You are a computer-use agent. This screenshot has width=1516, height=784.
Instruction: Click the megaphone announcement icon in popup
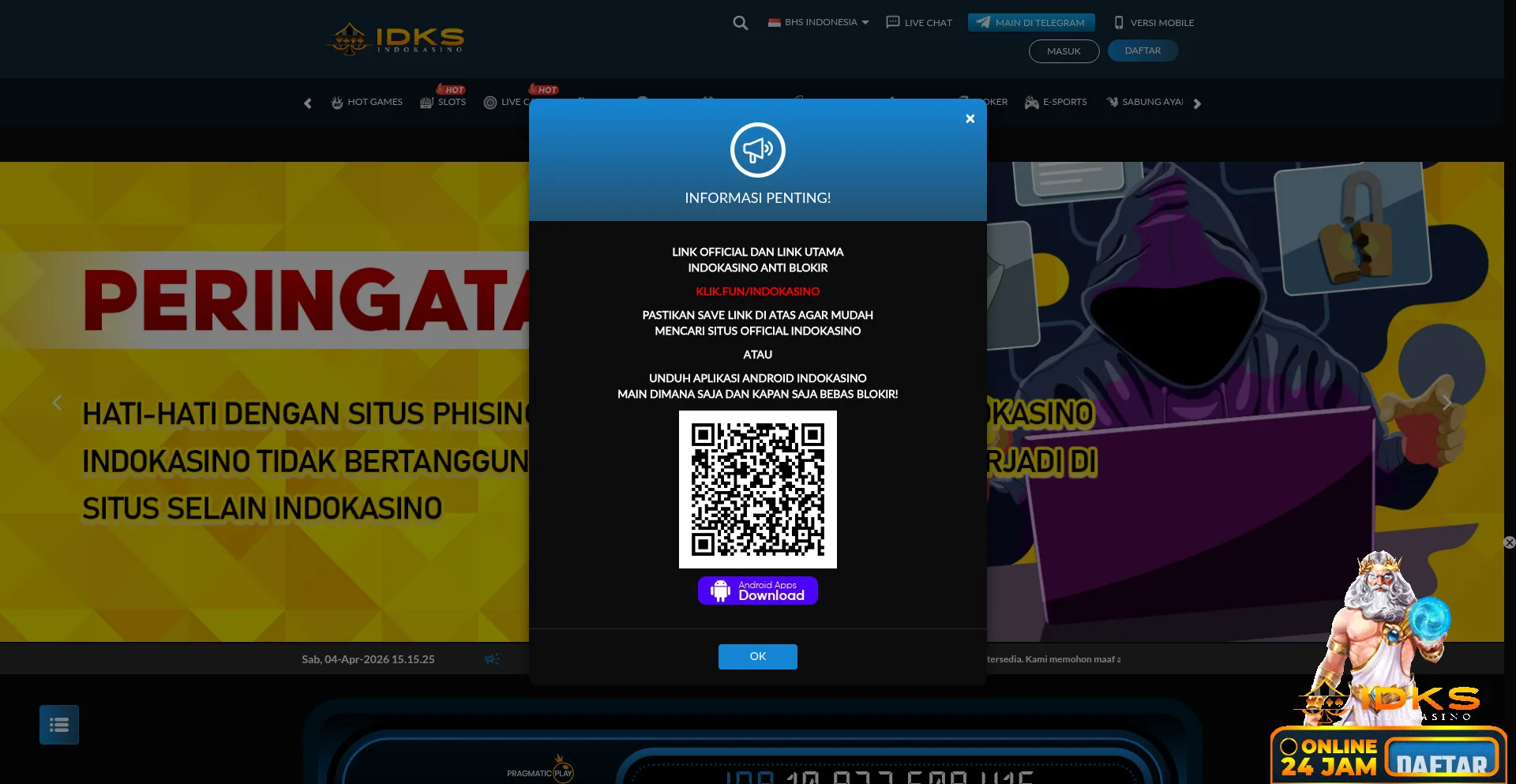click(x=757, y=150)
